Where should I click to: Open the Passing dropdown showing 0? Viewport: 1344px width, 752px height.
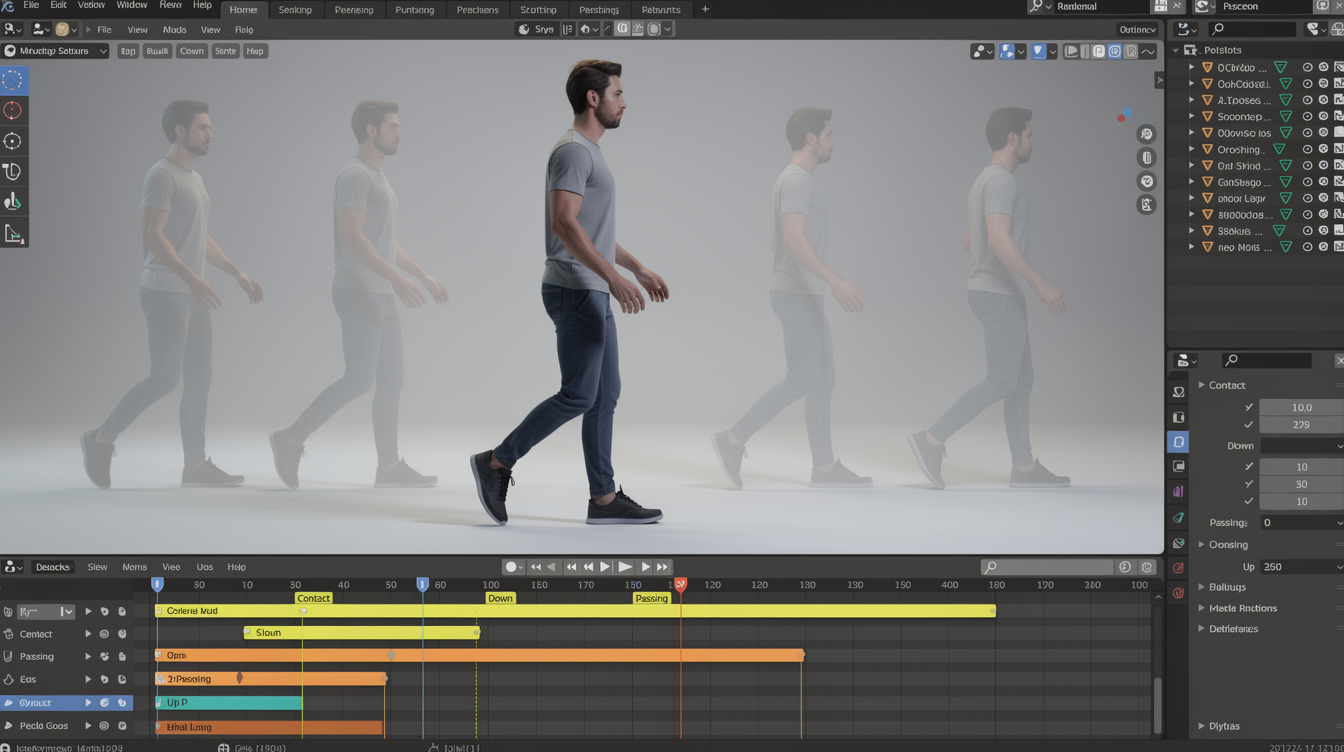(1300, 523)
